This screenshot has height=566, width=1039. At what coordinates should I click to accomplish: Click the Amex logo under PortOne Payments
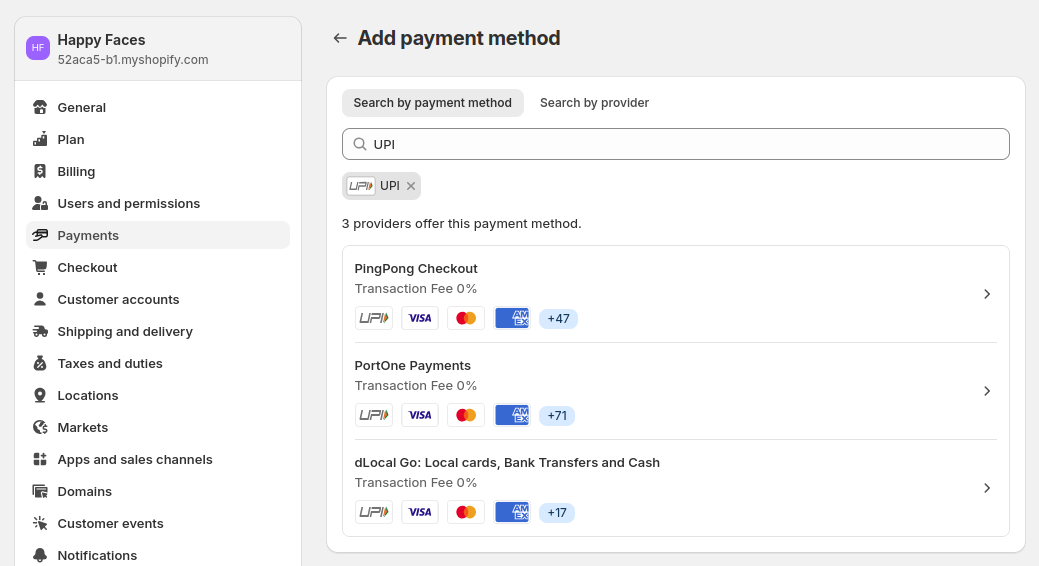[x=512, y=416]
